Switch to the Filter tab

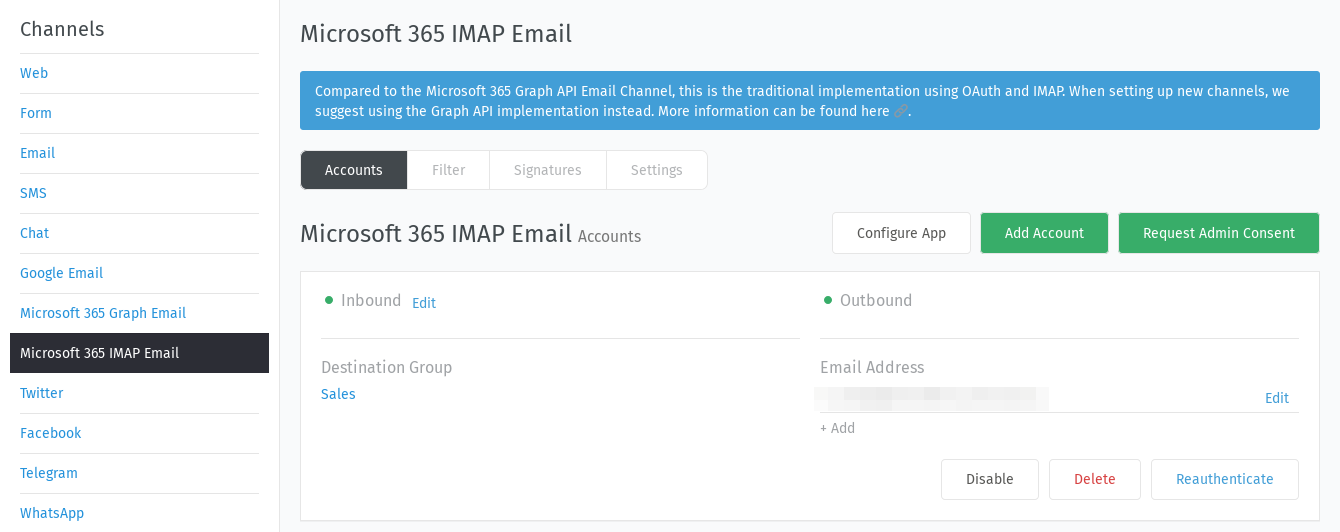(x=449, y=170)
